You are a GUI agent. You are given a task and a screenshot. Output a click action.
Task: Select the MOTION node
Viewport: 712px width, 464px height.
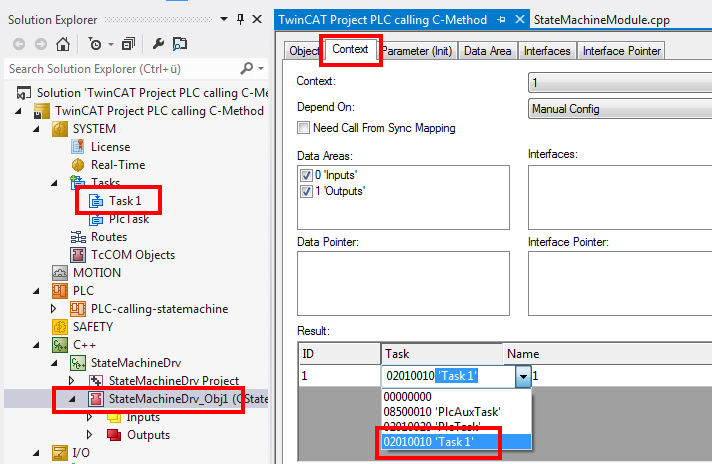97,273
